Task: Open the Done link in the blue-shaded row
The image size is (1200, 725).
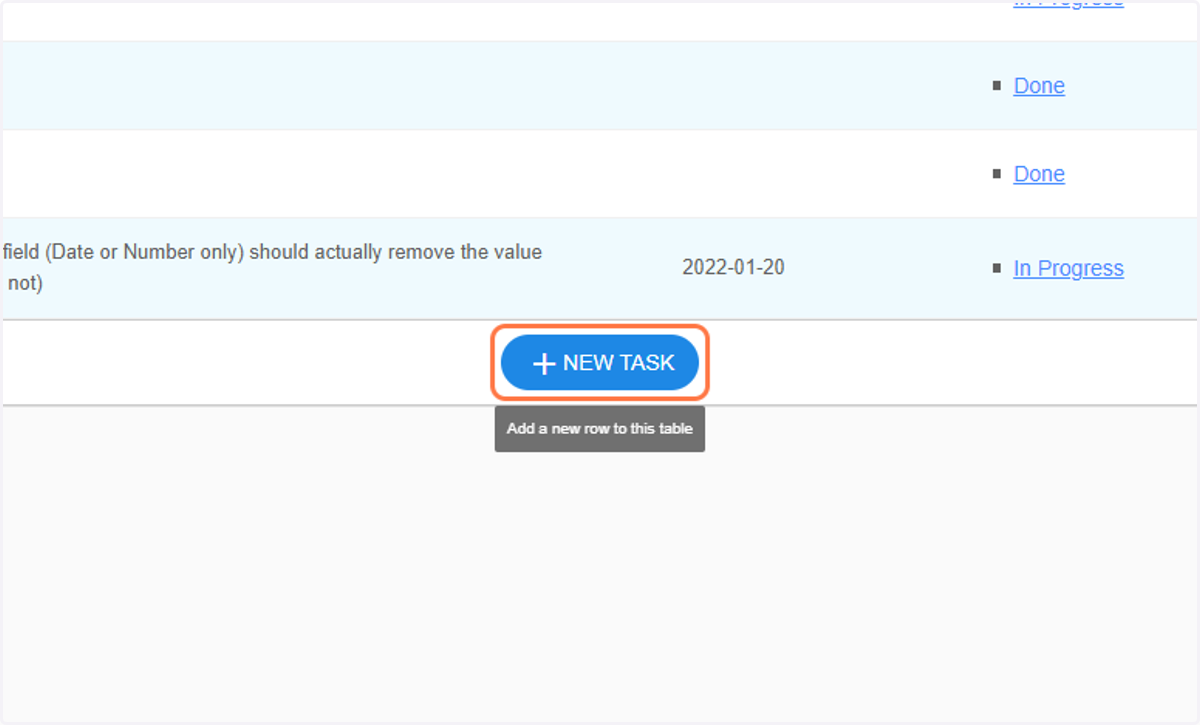Action: coord(1039,86)
